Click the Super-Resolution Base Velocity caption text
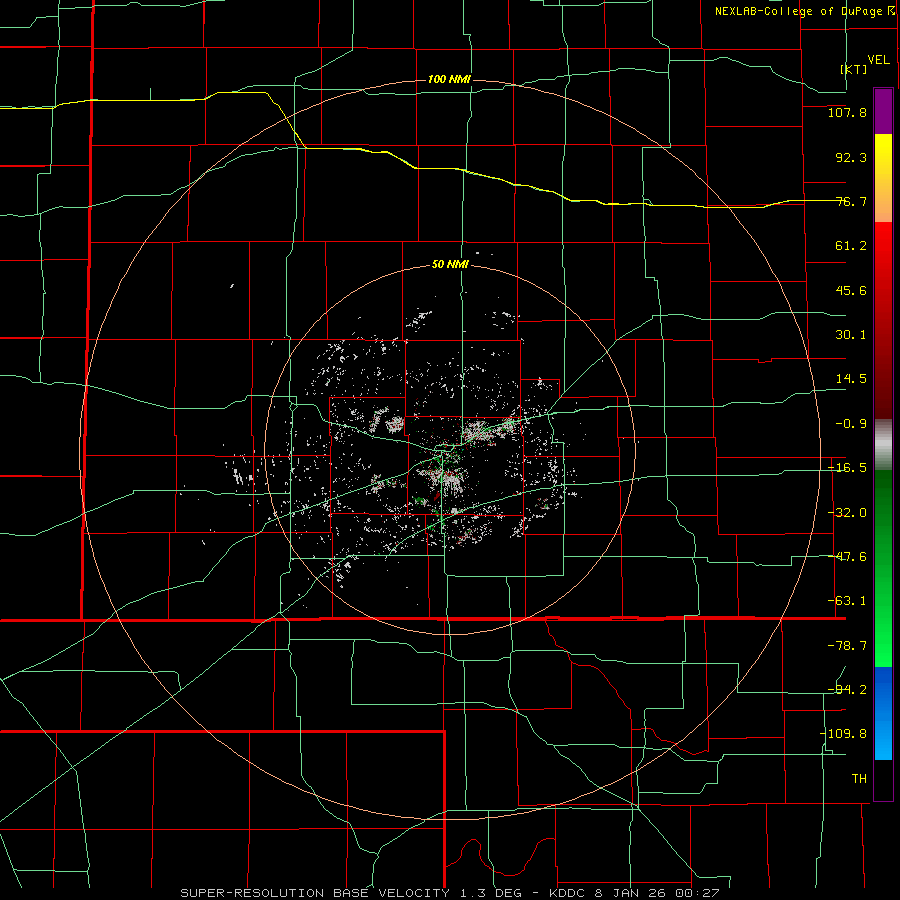 point(449,893)
